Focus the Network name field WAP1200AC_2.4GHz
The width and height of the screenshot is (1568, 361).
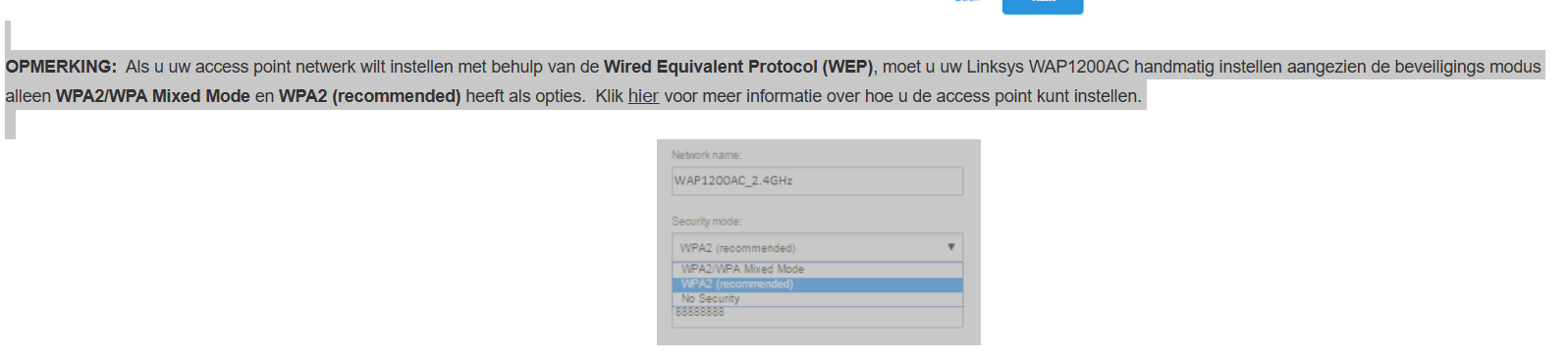817,180
